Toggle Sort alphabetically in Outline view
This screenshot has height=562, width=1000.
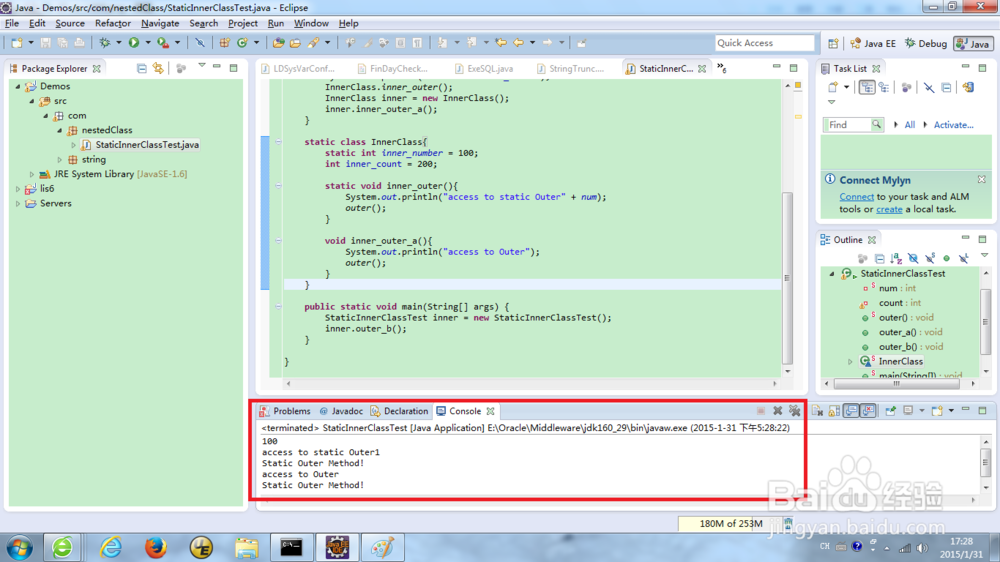point(896,258)
